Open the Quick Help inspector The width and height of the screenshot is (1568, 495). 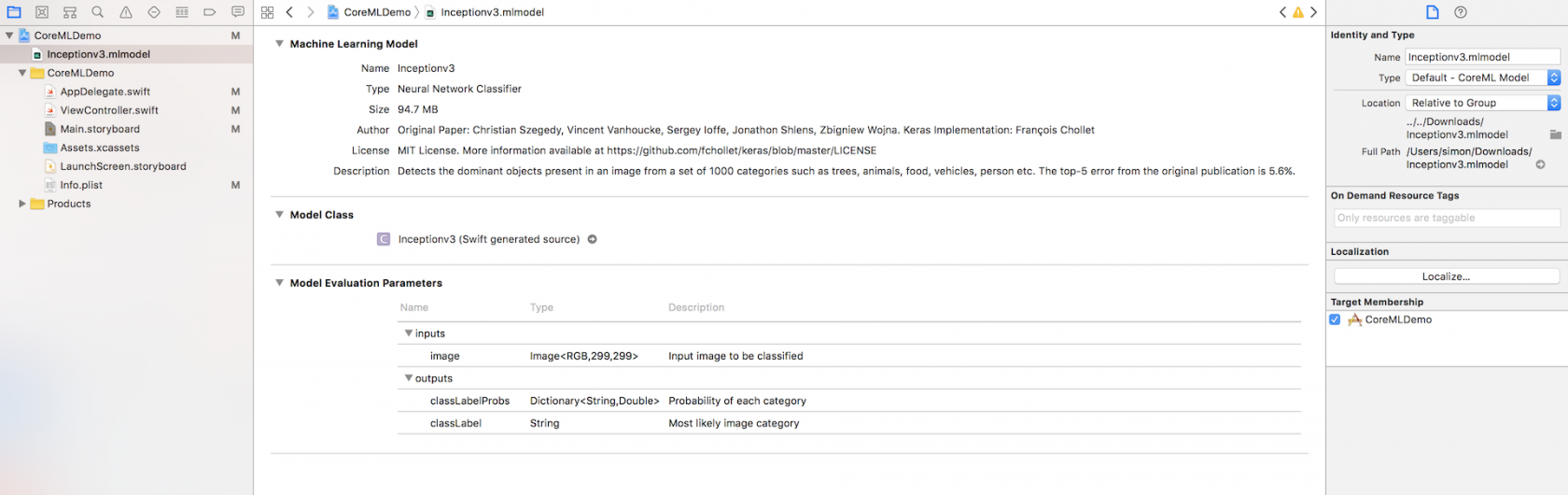coord(1461,12)
